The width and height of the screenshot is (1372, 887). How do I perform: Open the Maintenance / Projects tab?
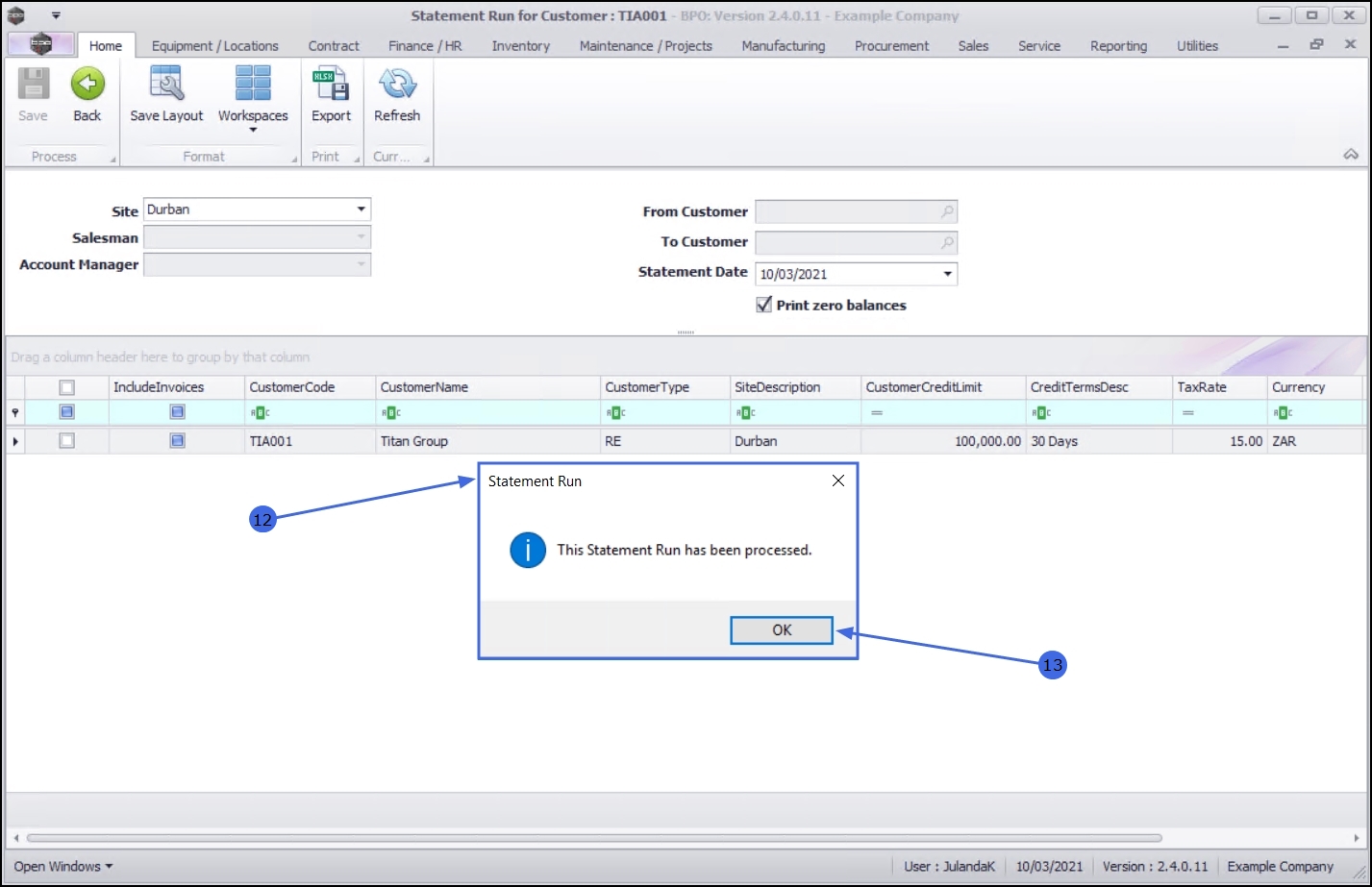(646, 45)
